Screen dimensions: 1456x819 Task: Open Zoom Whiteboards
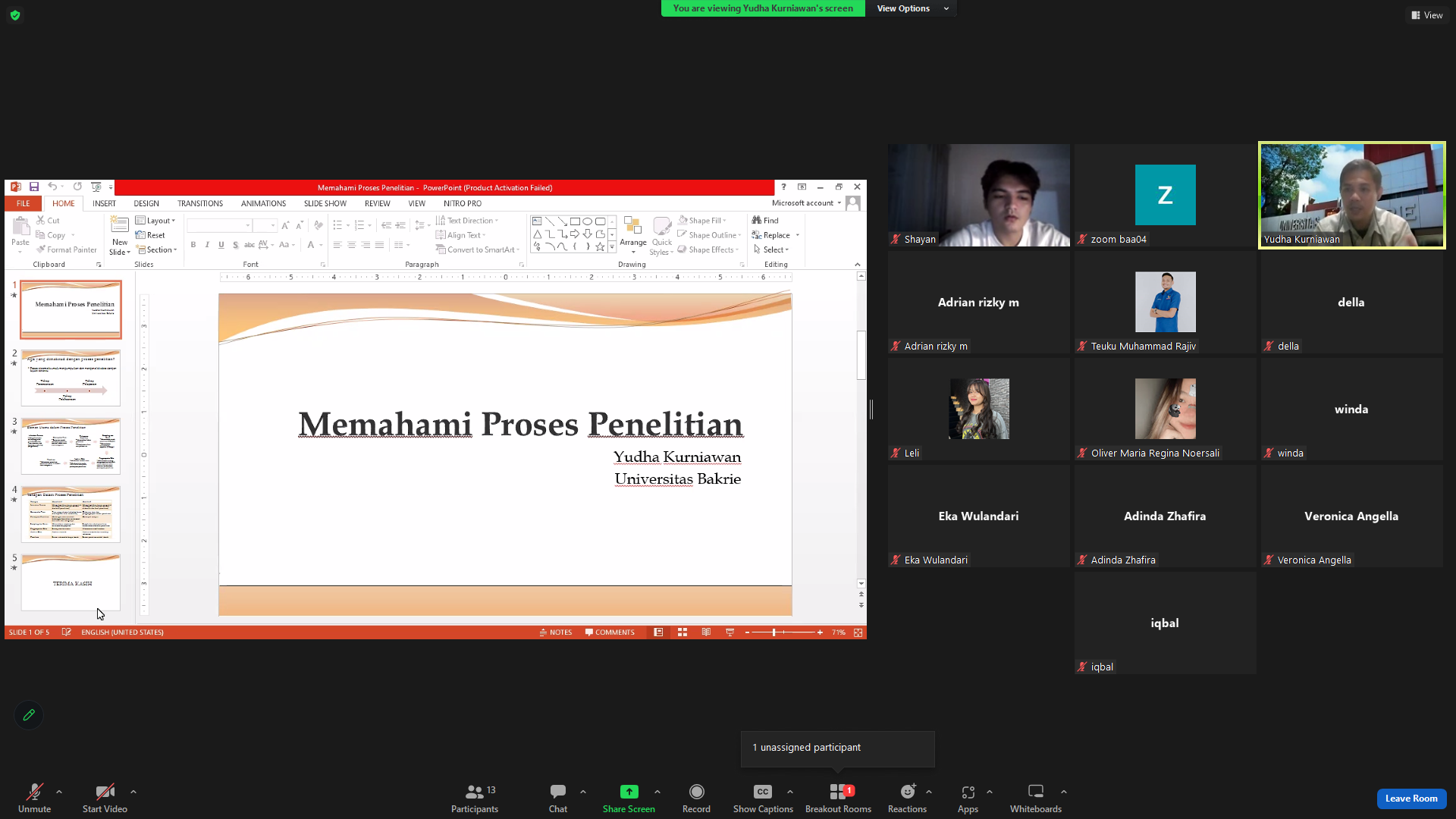point(1035,799)
